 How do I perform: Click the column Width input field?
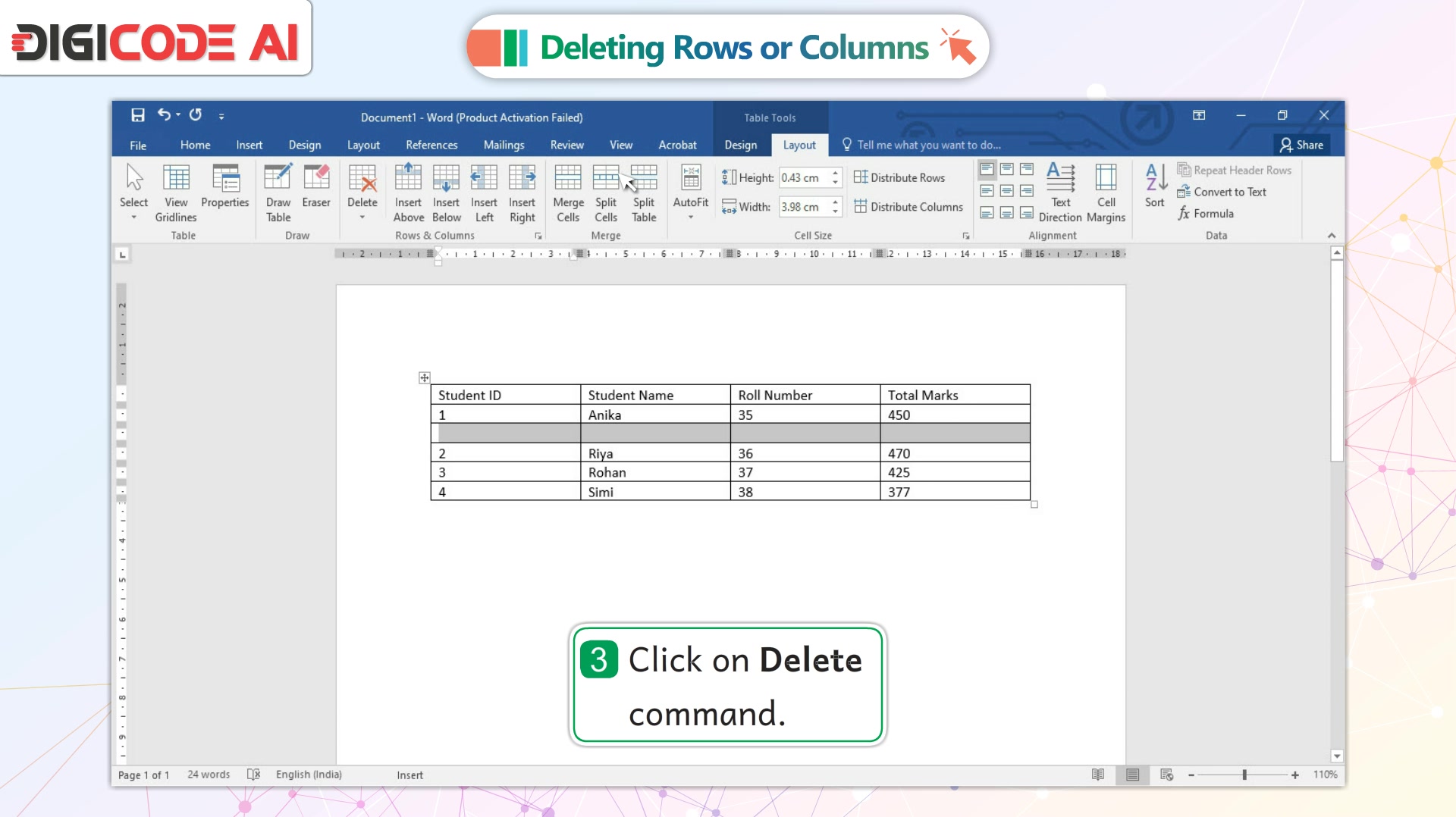click(x=804, y=206)
